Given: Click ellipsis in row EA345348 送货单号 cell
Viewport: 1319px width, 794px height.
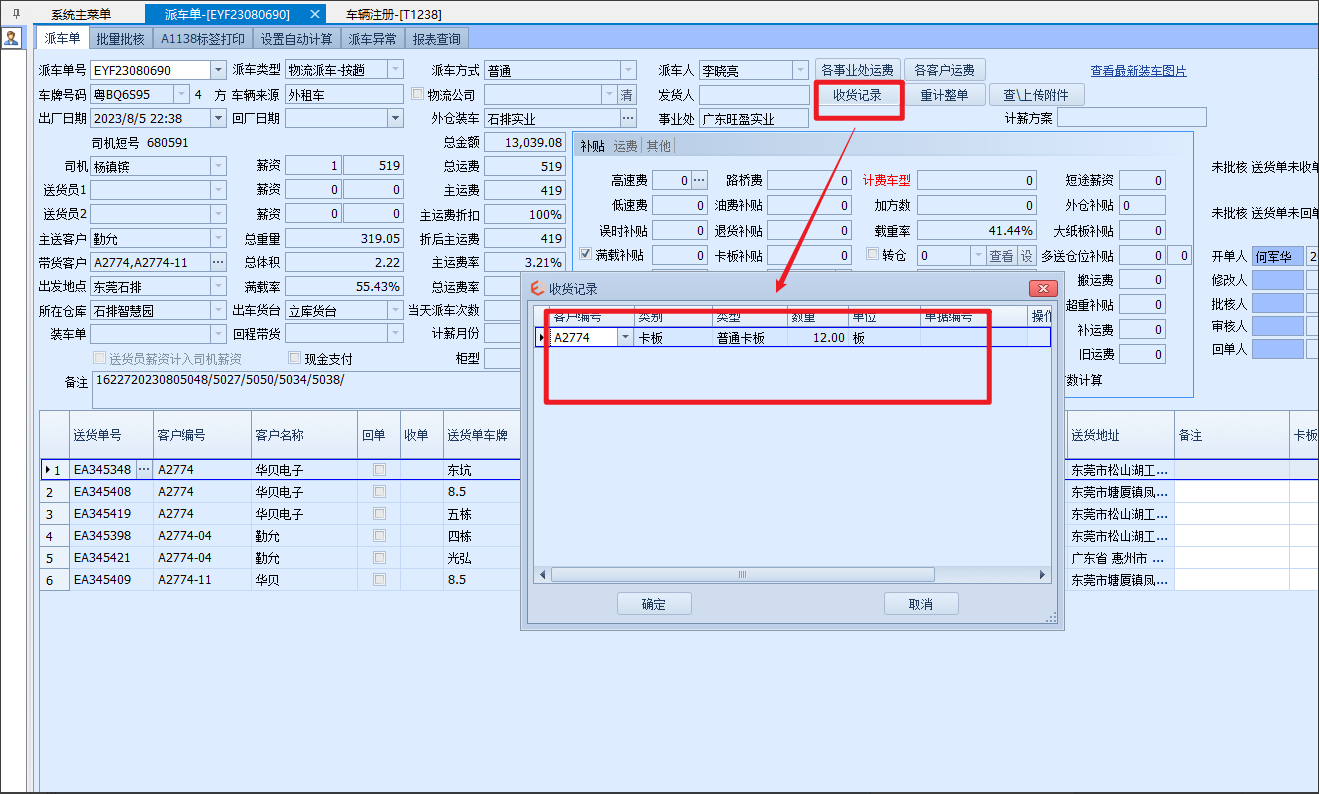Looking at the screenshot, I should coord(143,469).
